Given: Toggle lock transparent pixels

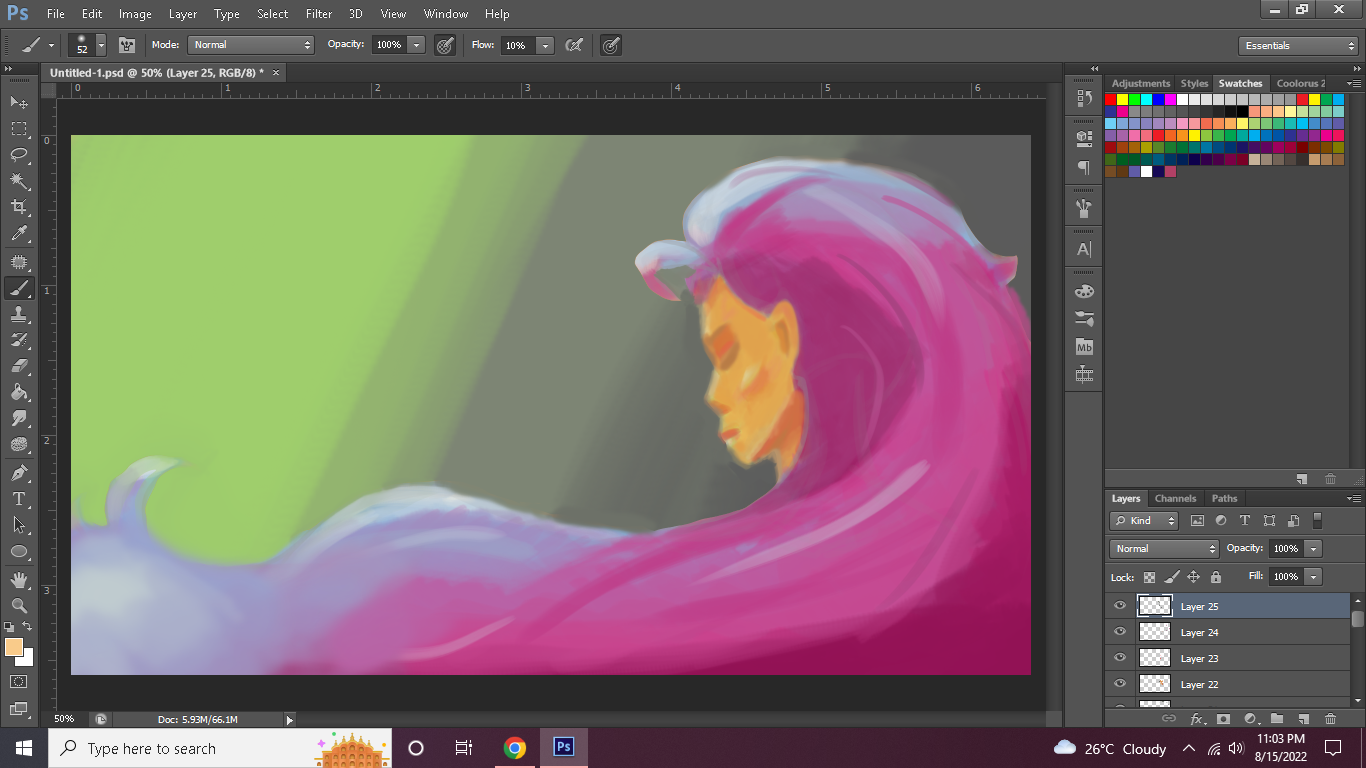Looking at the screenshot, I should [x=1149, y=577].
